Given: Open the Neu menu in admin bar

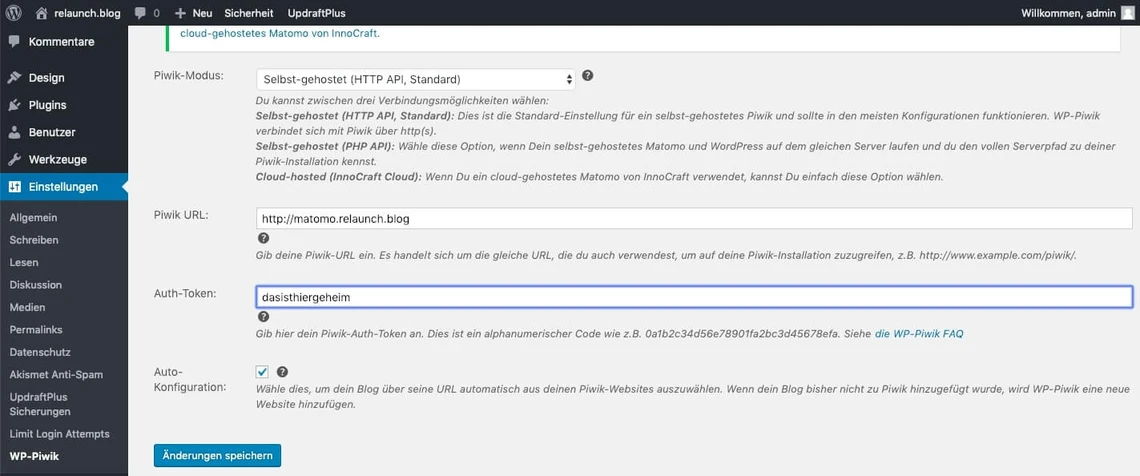Looking at the screenshot, I should 193,13.
